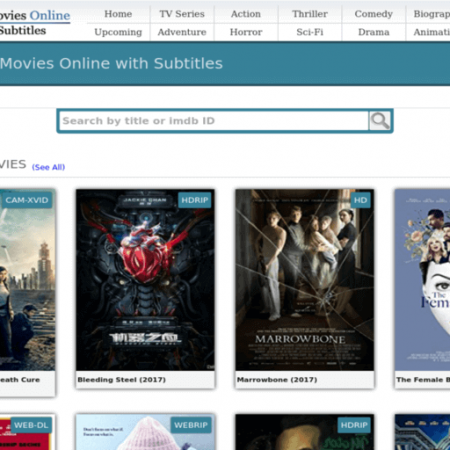The width and height of the screenshot is (450, 450).
Task: Click the Bleeding Steel (2017) title
Action: [122, 380]
